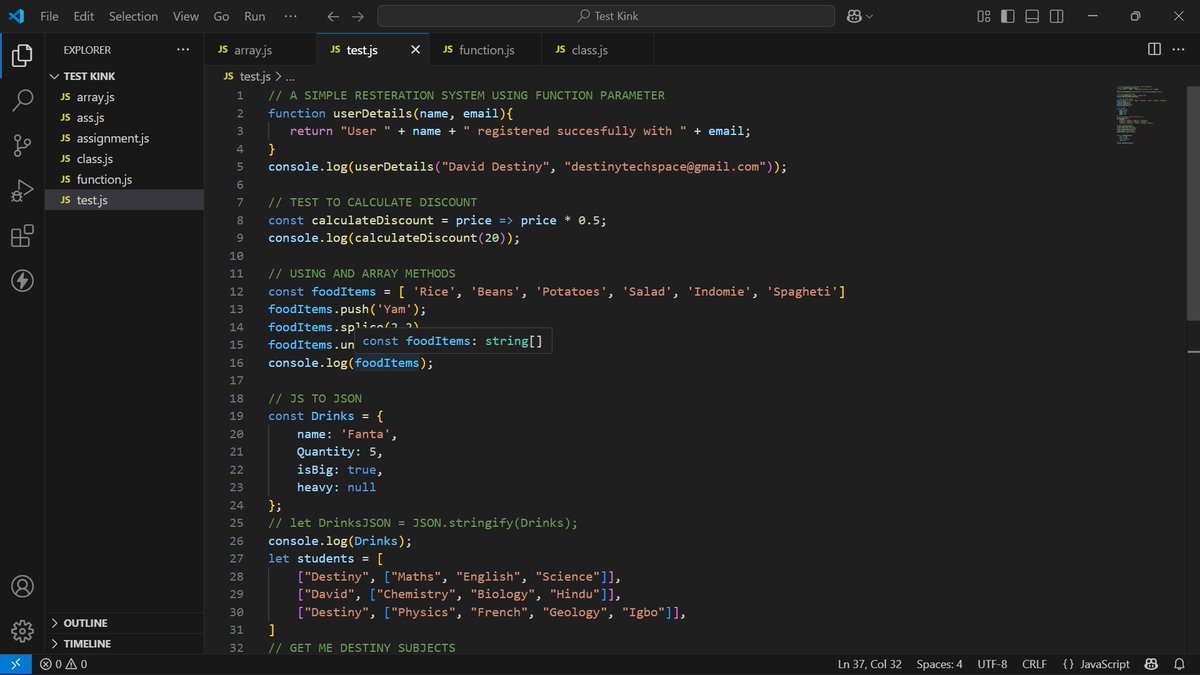Image resolution: width=1200 pixels, height=675 pixels.
Task: Open the Extensions view
Action: point(22,236)
